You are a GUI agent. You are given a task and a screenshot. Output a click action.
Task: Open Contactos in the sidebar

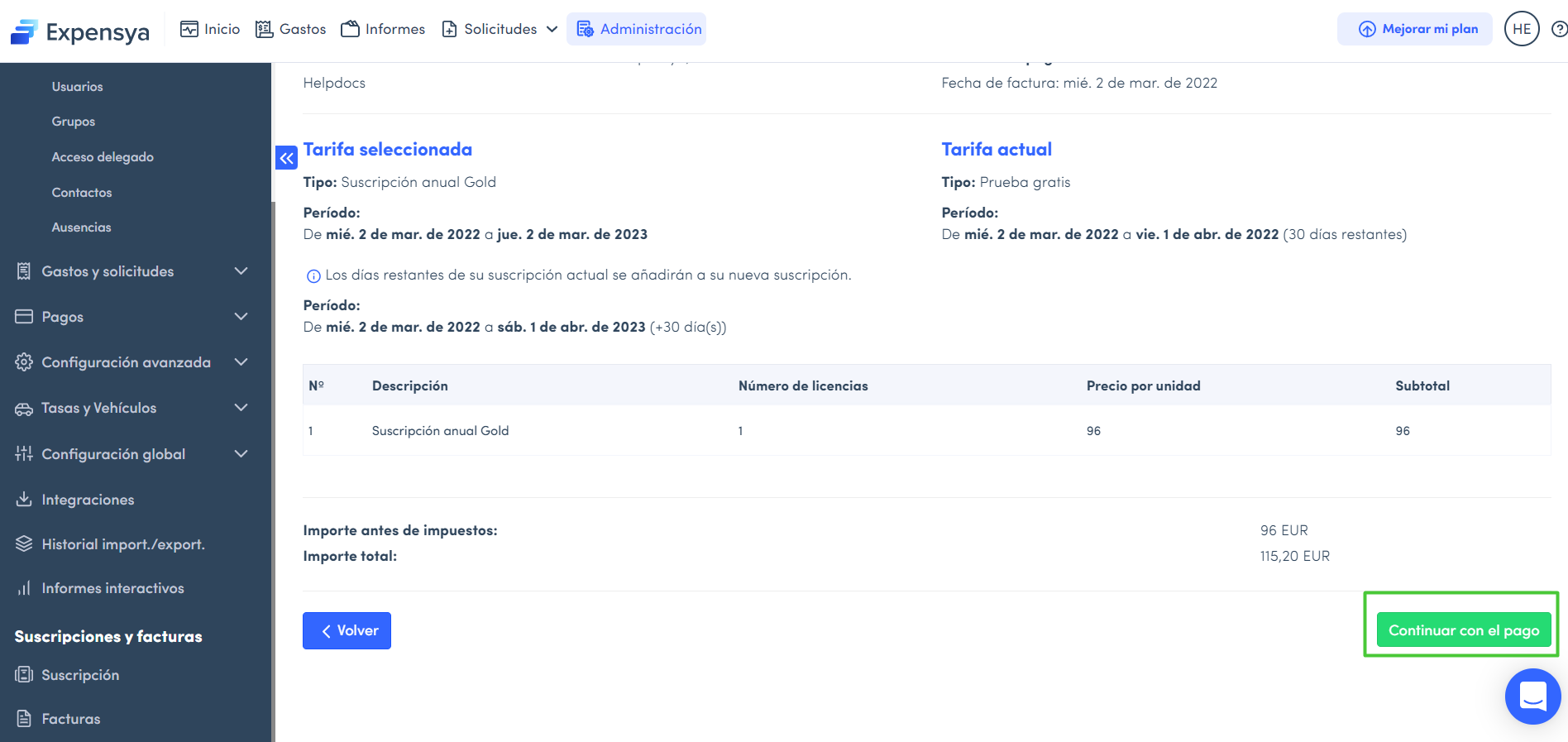click(82, 193)
